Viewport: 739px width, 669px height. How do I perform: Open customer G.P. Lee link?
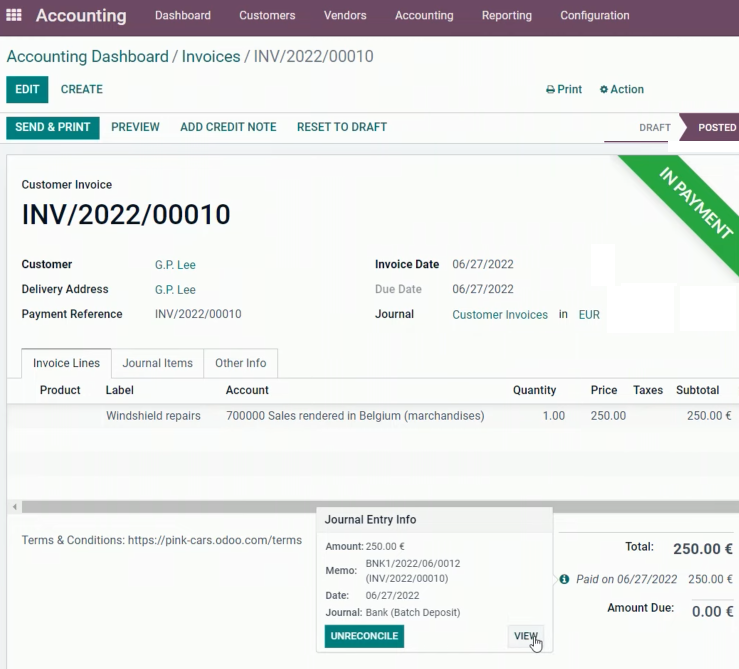pos(175,264)
